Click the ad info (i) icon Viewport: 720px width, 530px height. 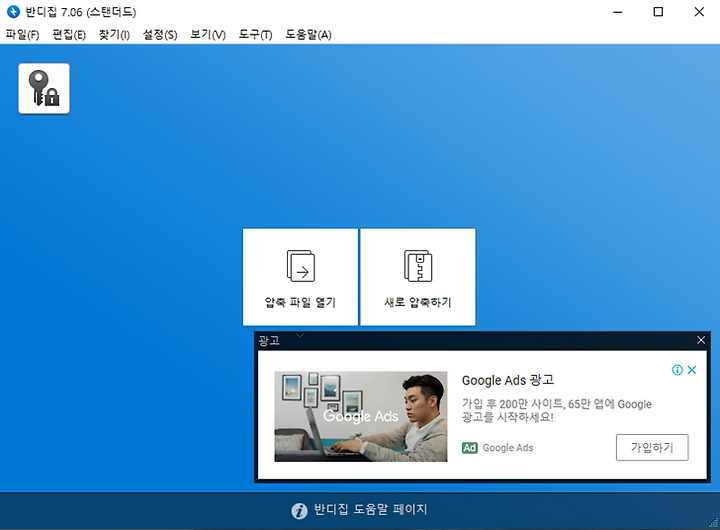click(x=677, y=370)
